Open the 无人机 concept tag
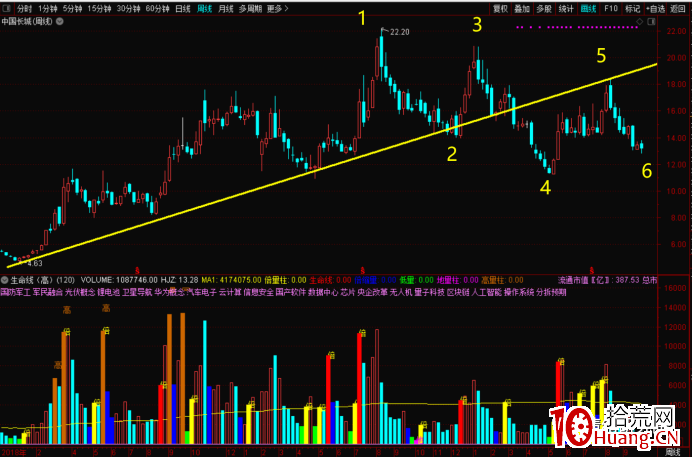This screenshot has width=692, height=457. click(401, 292)
